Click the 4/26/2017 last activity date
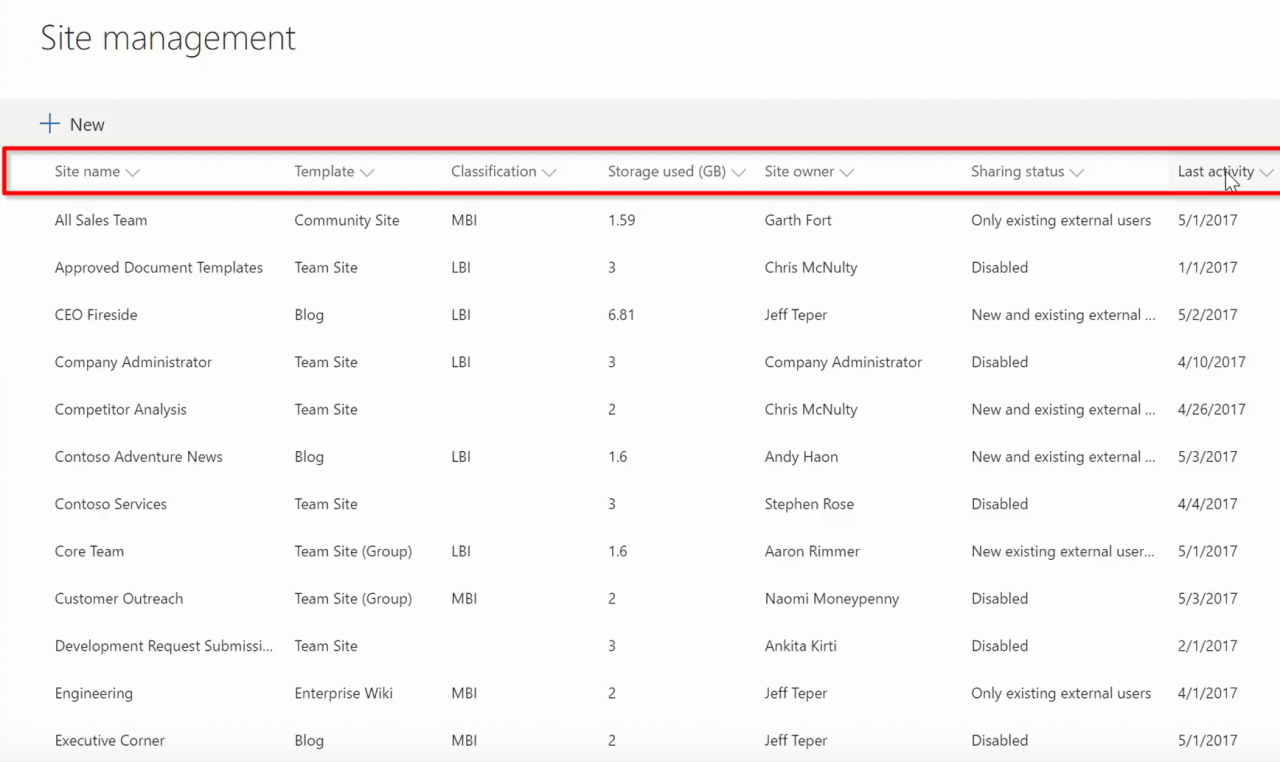The image size is (1280, 762). coord(1212,410)
